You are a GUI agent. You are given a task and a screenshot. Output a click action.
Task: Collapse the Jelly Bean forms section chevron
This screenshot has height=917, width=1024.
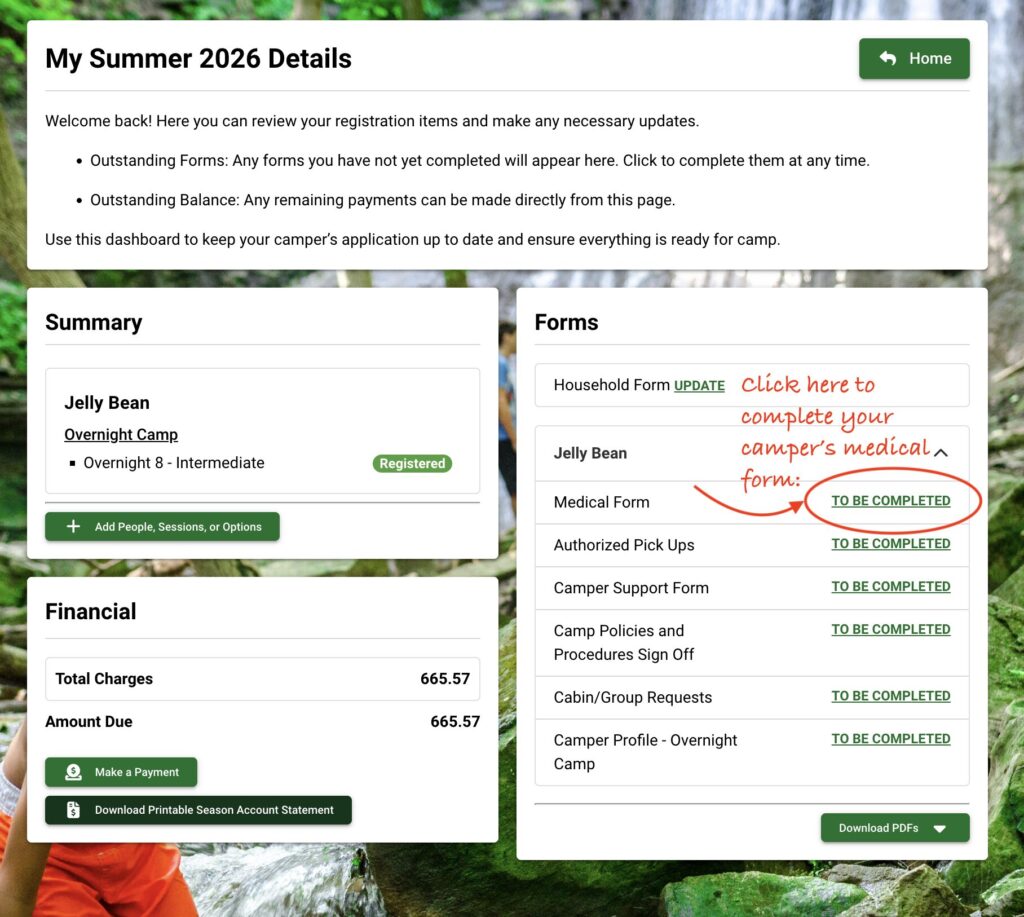click(x=940, y=453)
